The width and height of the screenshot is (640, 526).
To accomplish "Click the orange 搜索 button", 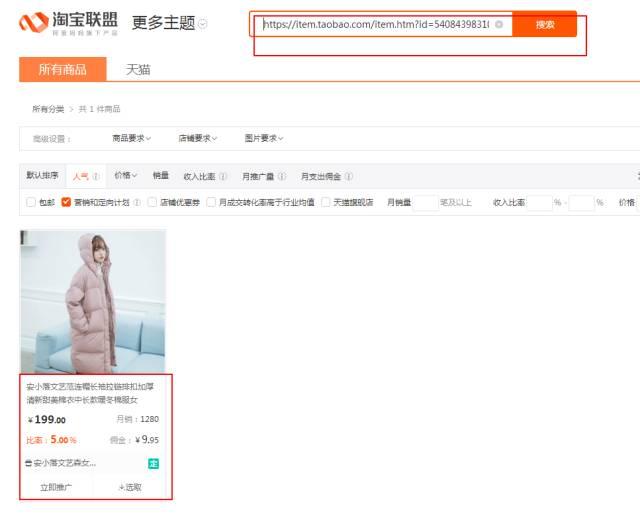I will pos(544,24).
